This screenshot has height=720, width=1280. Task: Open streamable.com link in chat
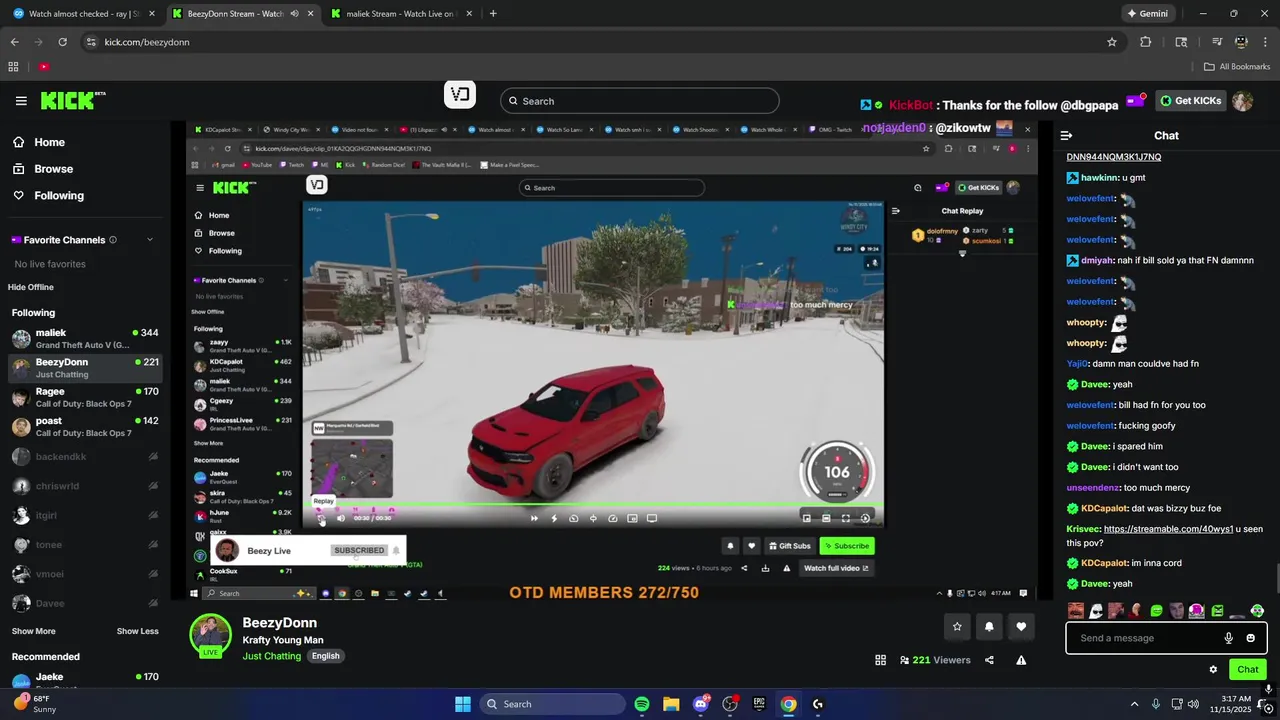point(1168,529)
